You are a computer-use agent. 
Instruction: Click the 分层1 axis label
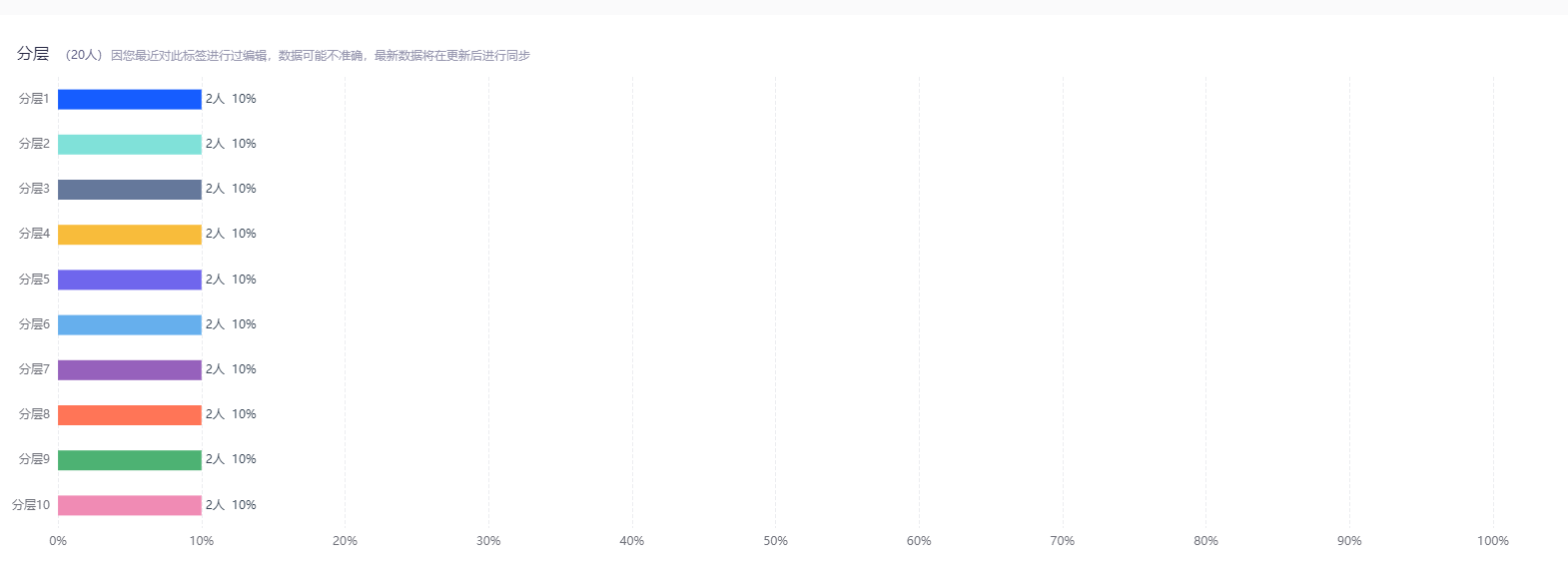(x=34, y=99)
